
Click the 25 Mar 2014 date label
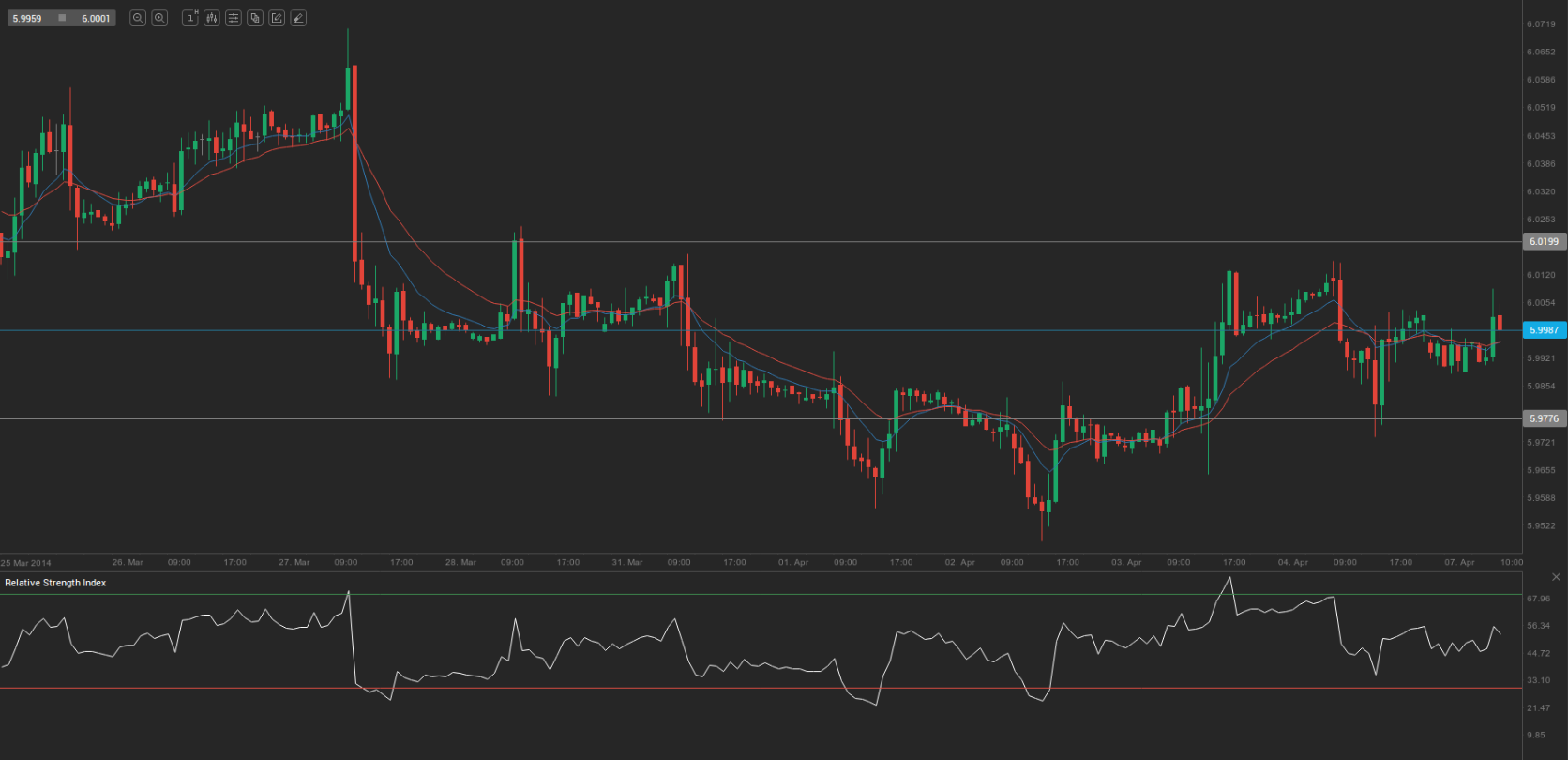(26, 563)
